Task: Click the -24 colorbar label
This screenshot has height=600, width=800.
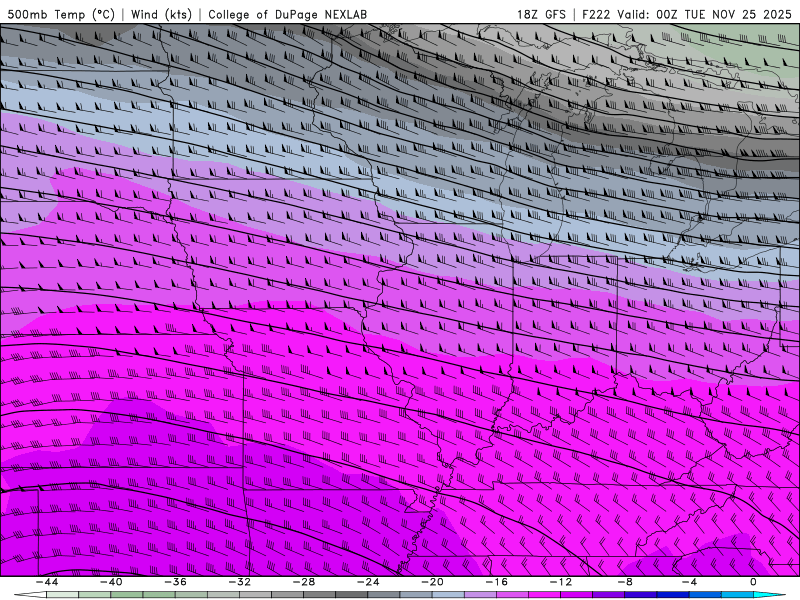Action: tap(368, 582)
